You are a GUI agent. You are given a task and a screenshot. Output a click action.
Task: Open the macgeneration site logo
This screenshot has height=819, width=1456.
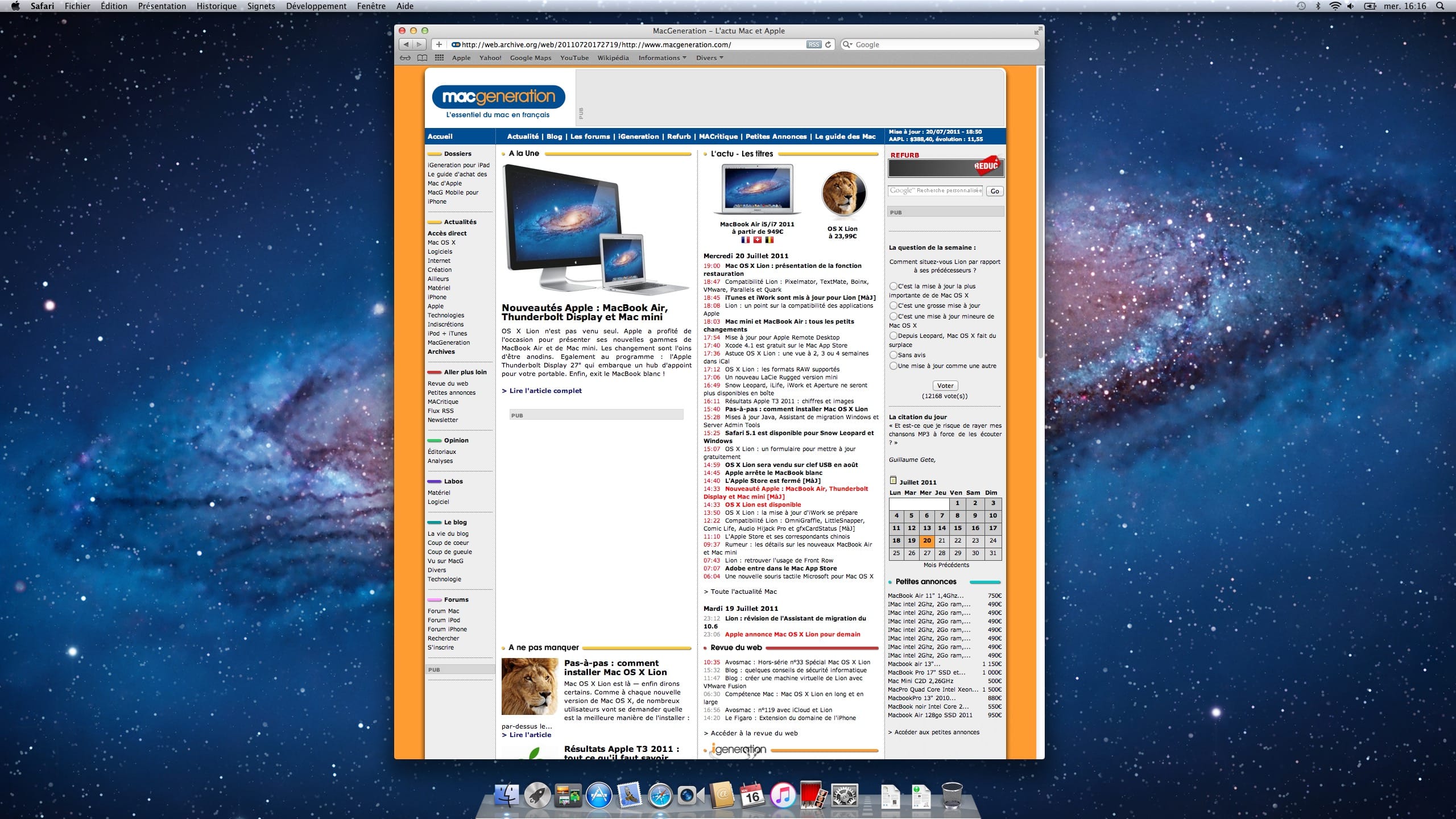click(x=498, y=97)
